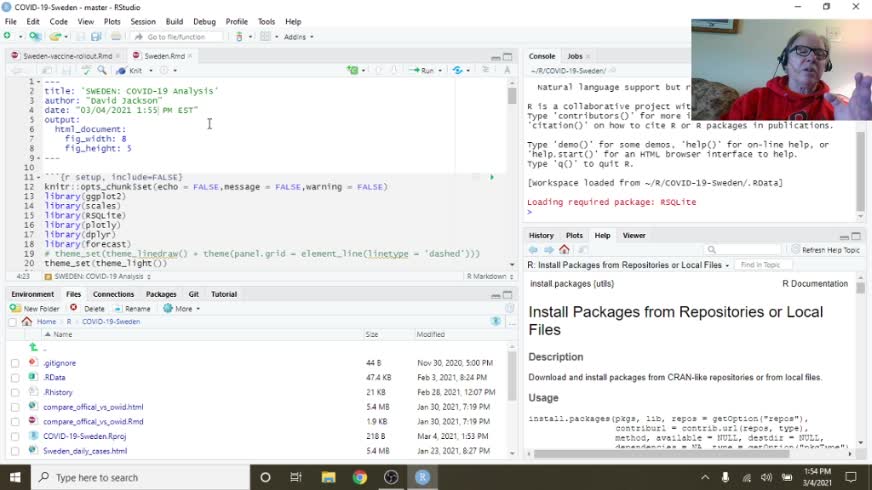The image size is (872, 490).
Task: Click the Home breadcrumb in Files pane
Action: 46,321
